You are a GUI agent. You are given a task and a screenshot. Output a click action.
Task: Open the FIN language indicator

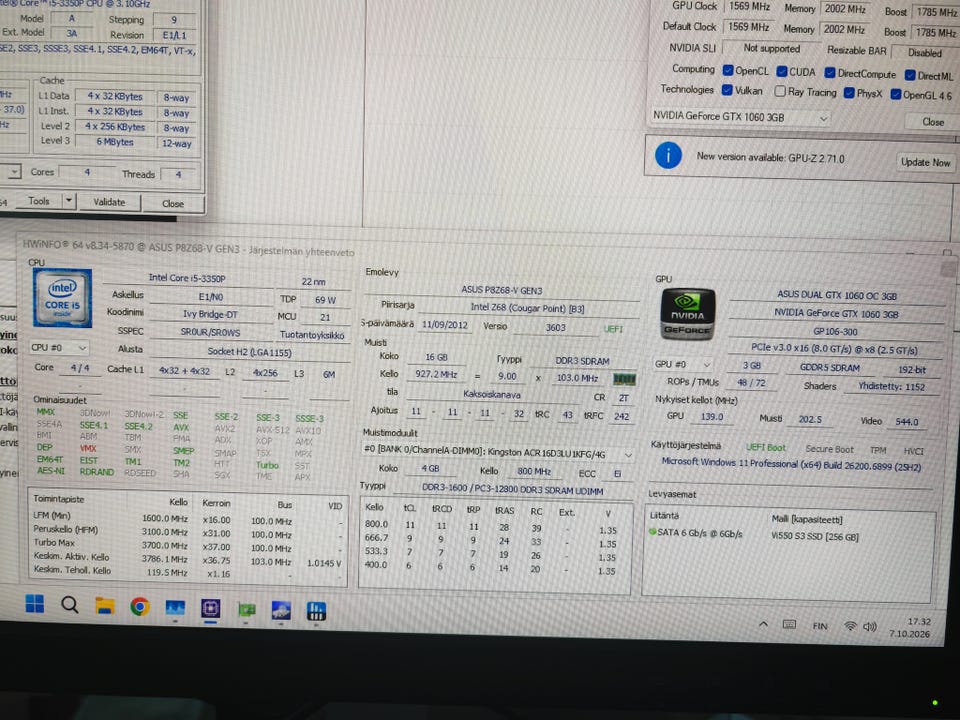tap(820, 626)
